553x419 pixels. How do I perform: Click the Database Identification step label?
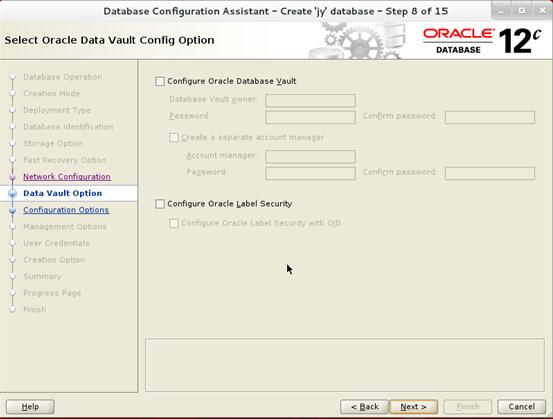[x=68, y=127]
